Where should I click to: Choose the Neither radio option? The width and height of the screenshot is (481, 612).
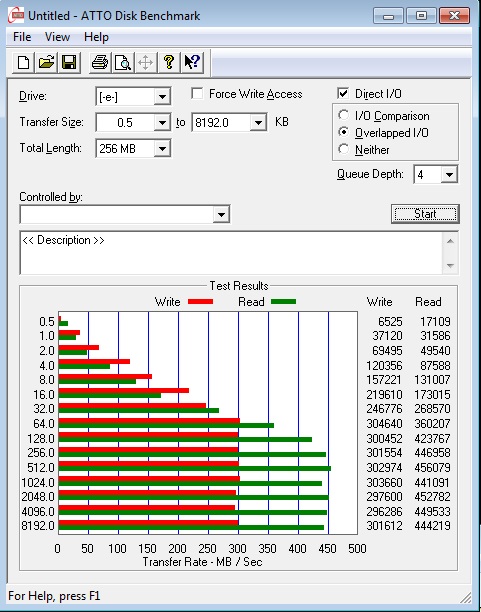click(343, 149)
